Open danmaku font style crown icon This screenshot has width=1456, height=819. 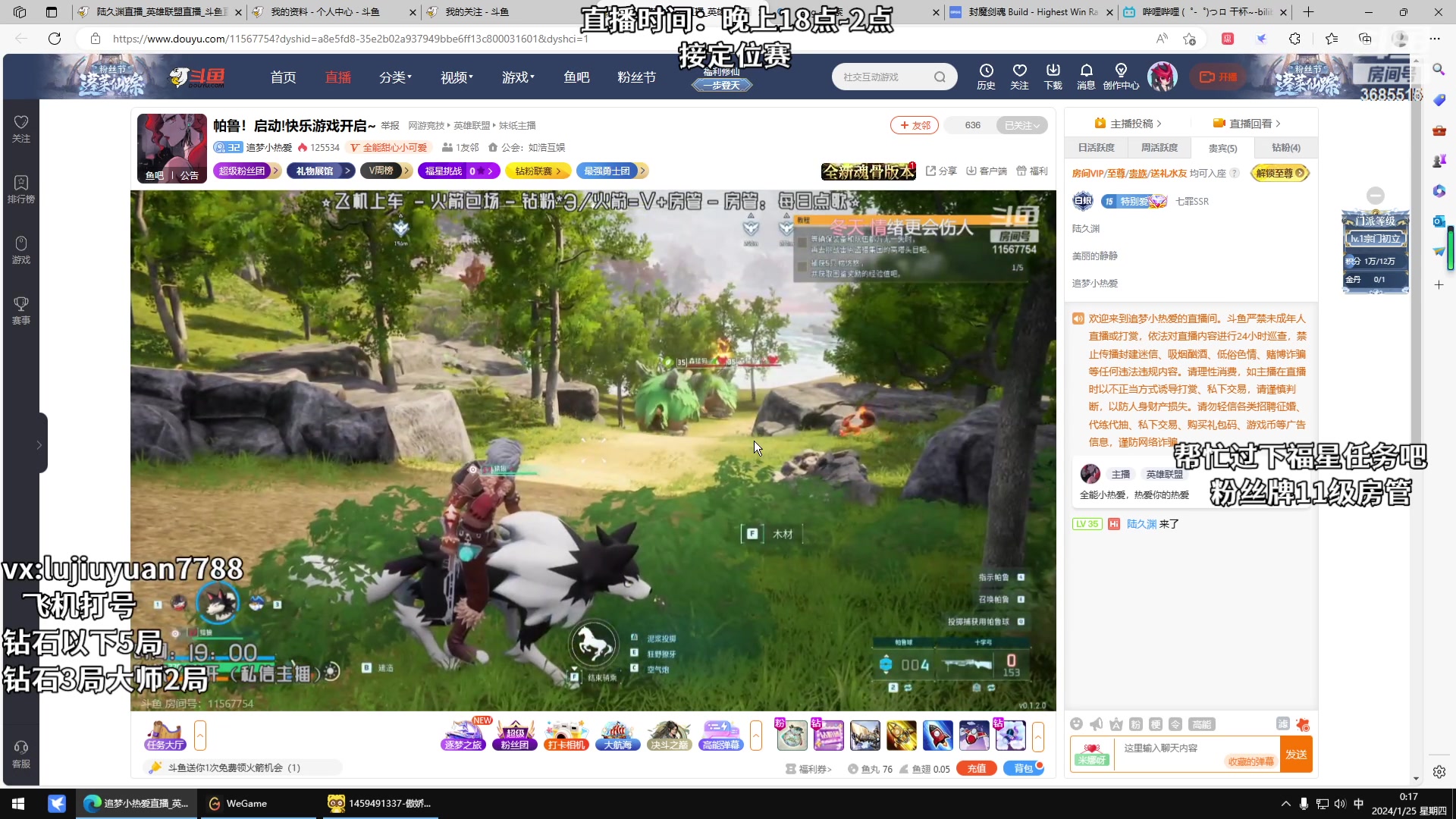1116,724
